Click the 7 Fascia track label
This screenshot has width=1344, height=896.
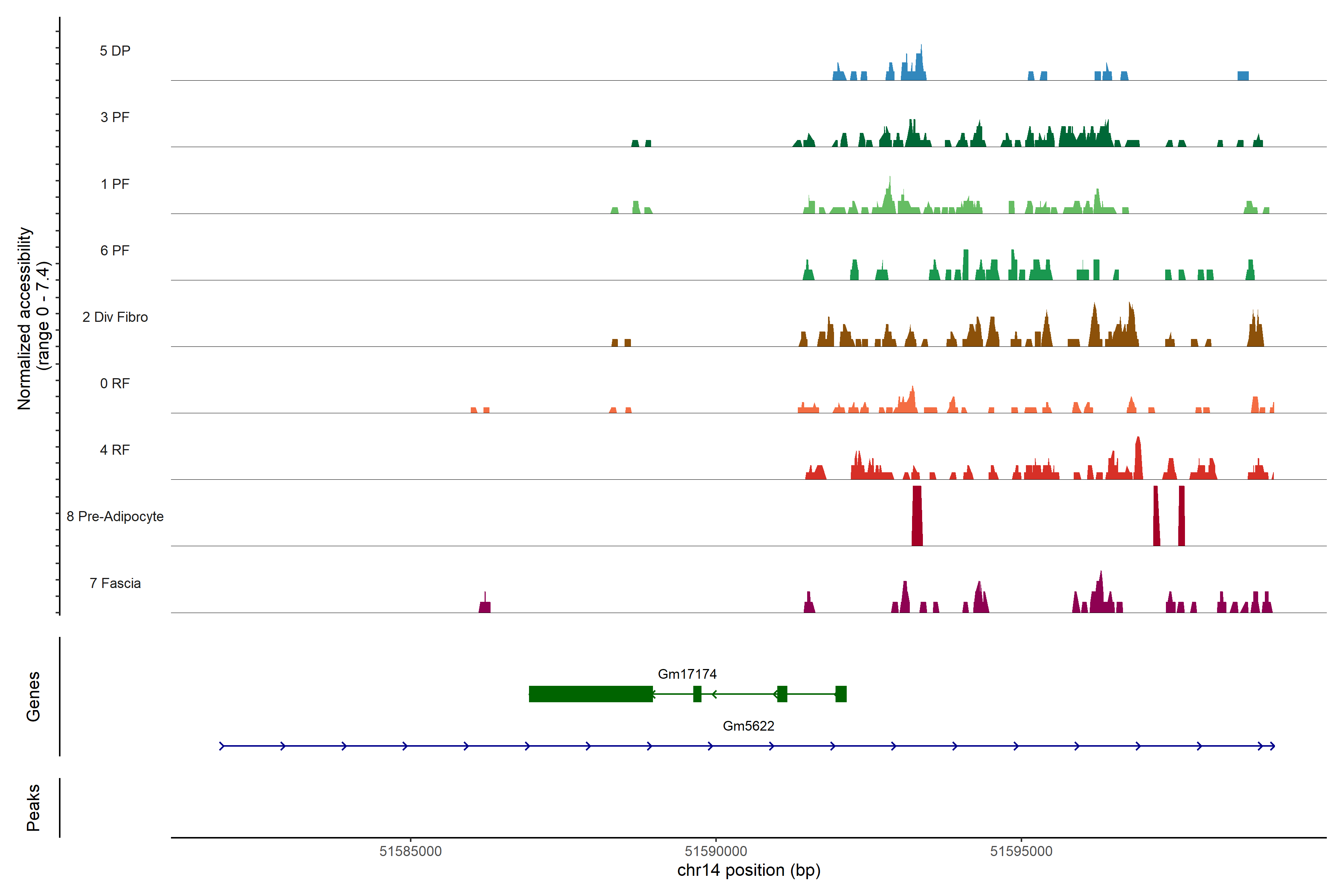point(115,583)
